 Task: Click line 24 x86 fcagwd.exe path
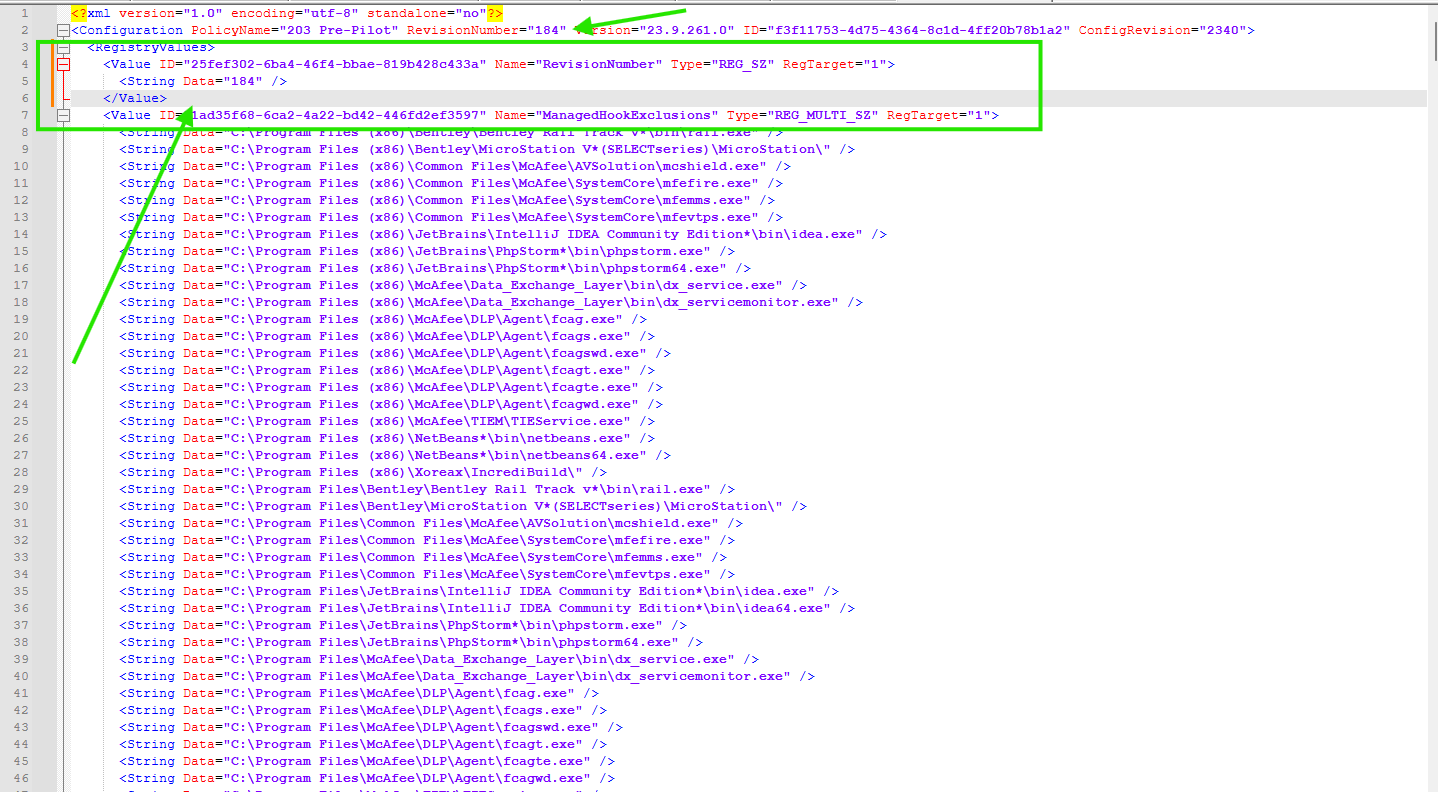click(x=431, y=404)
